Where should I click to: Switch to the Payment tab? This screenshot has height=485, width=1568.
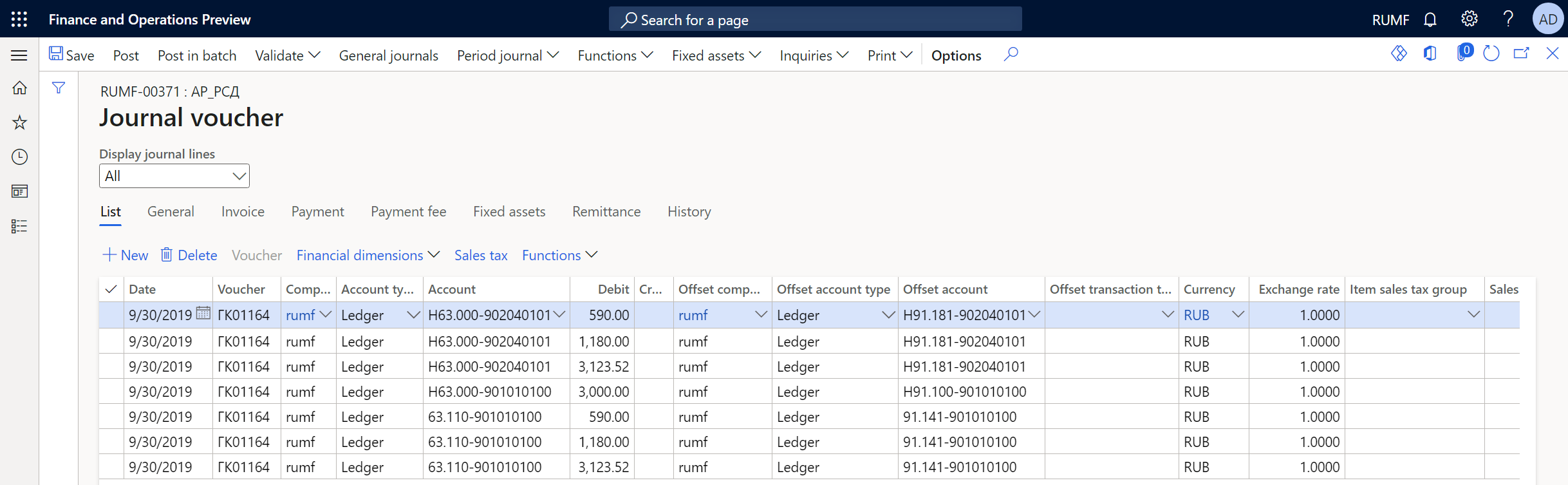tap(317, 212)
